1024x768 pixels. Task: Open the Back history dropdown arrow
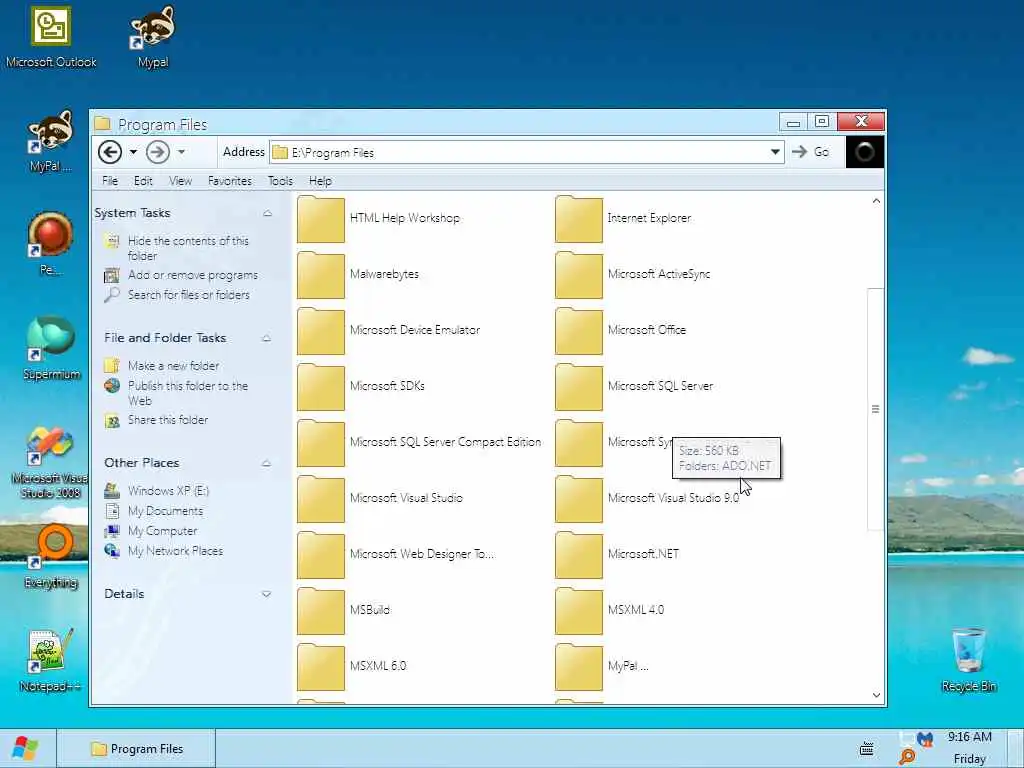[x=133, y=152]
